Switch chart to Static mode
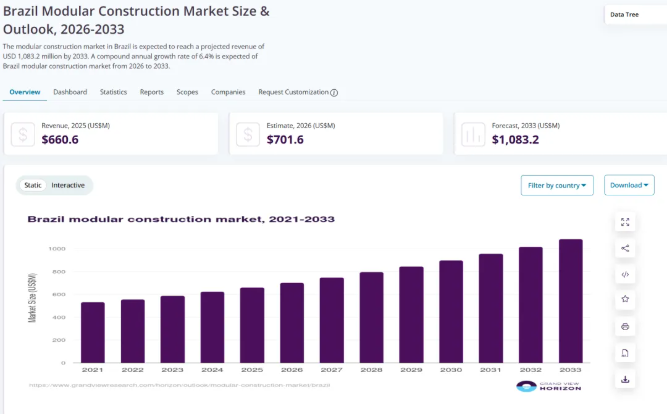The height and width of the screenshot is (420, 669). 33,185
